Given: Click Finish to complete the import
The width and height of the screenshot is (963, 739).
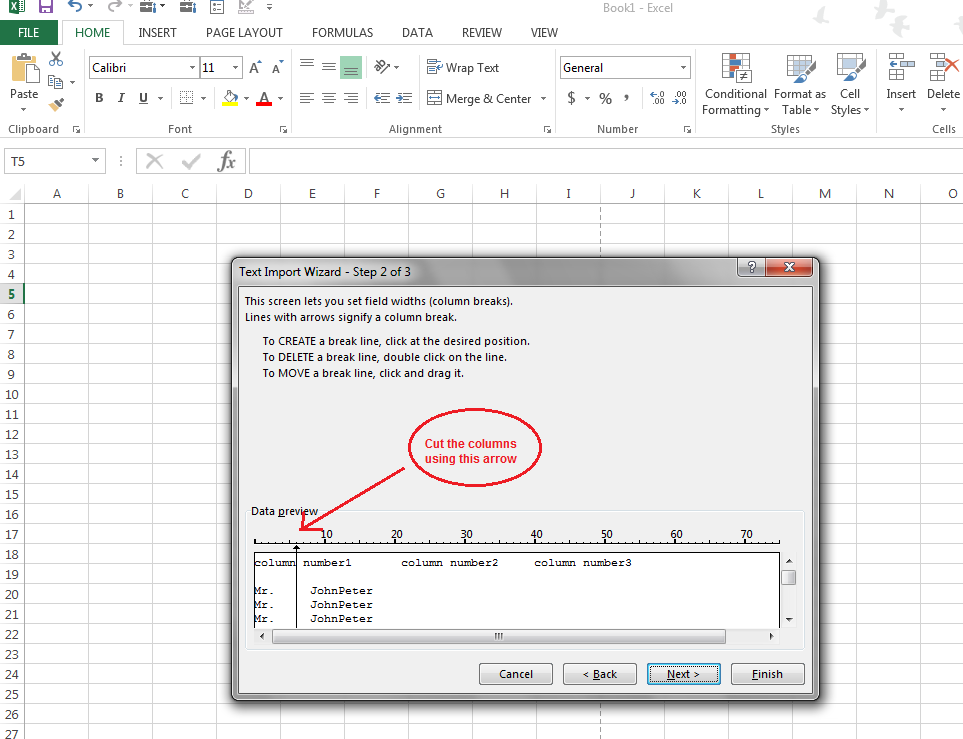Looking at the screenshot, I should (x=767, y=673).
